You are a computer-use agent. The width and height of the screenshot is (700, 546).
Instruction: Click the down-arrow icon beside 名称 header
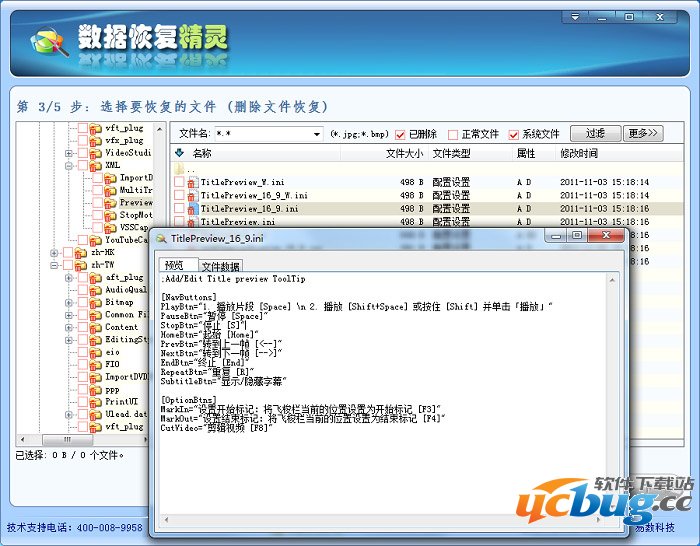pyautogui.click(x=179, y=154)
